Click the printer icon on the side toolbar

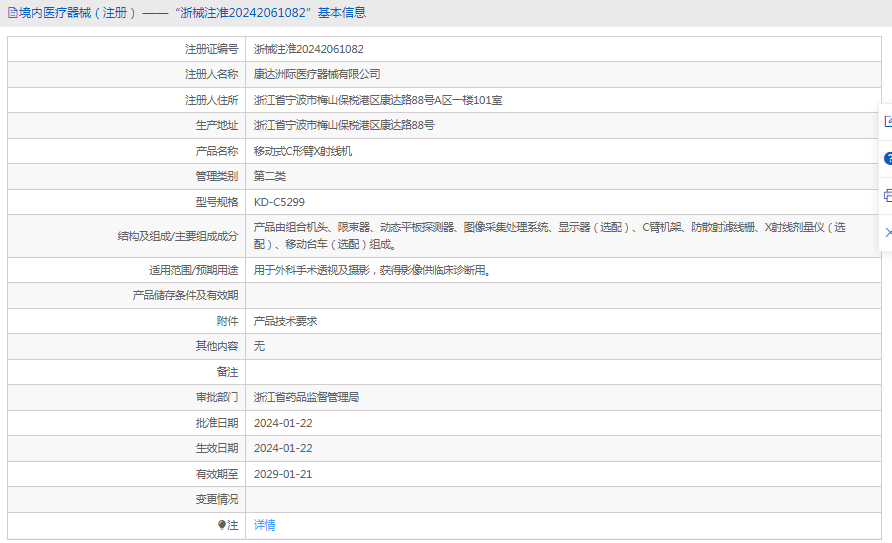coord(888,196)
